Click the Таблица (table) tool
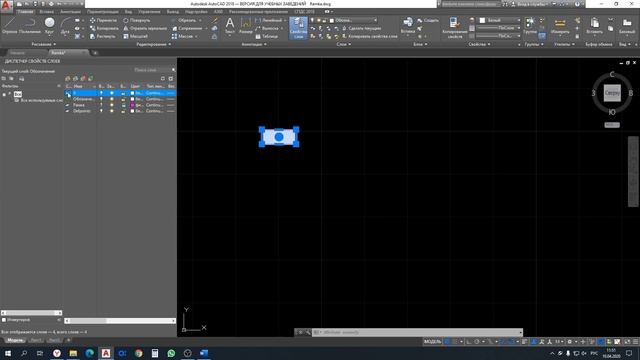 [267, 36]
